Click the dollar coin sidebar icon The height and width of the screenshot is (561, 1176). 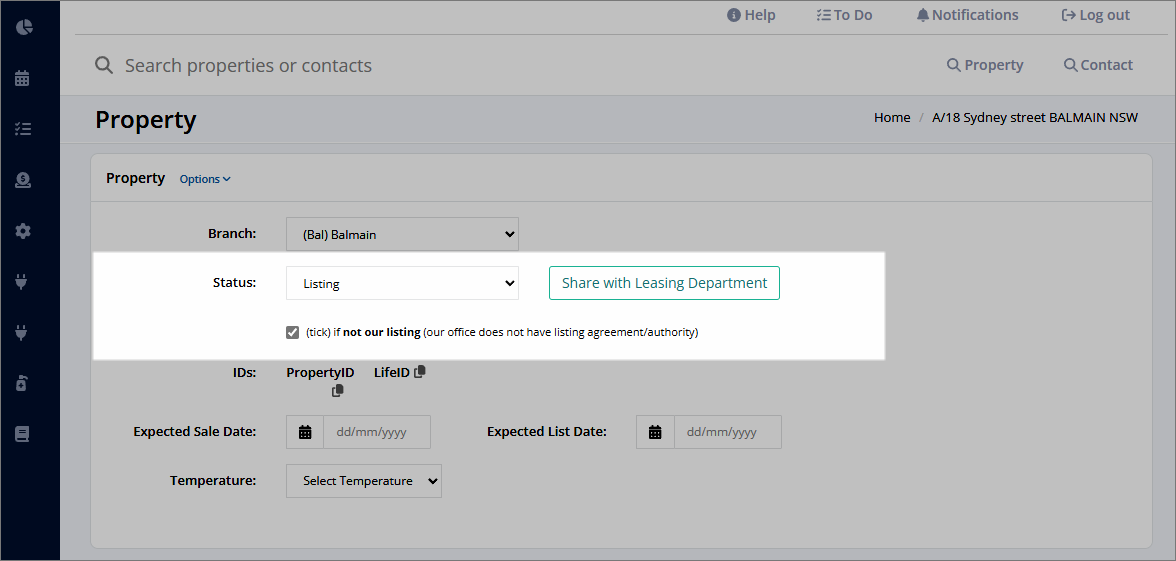[x=22, y=180]
